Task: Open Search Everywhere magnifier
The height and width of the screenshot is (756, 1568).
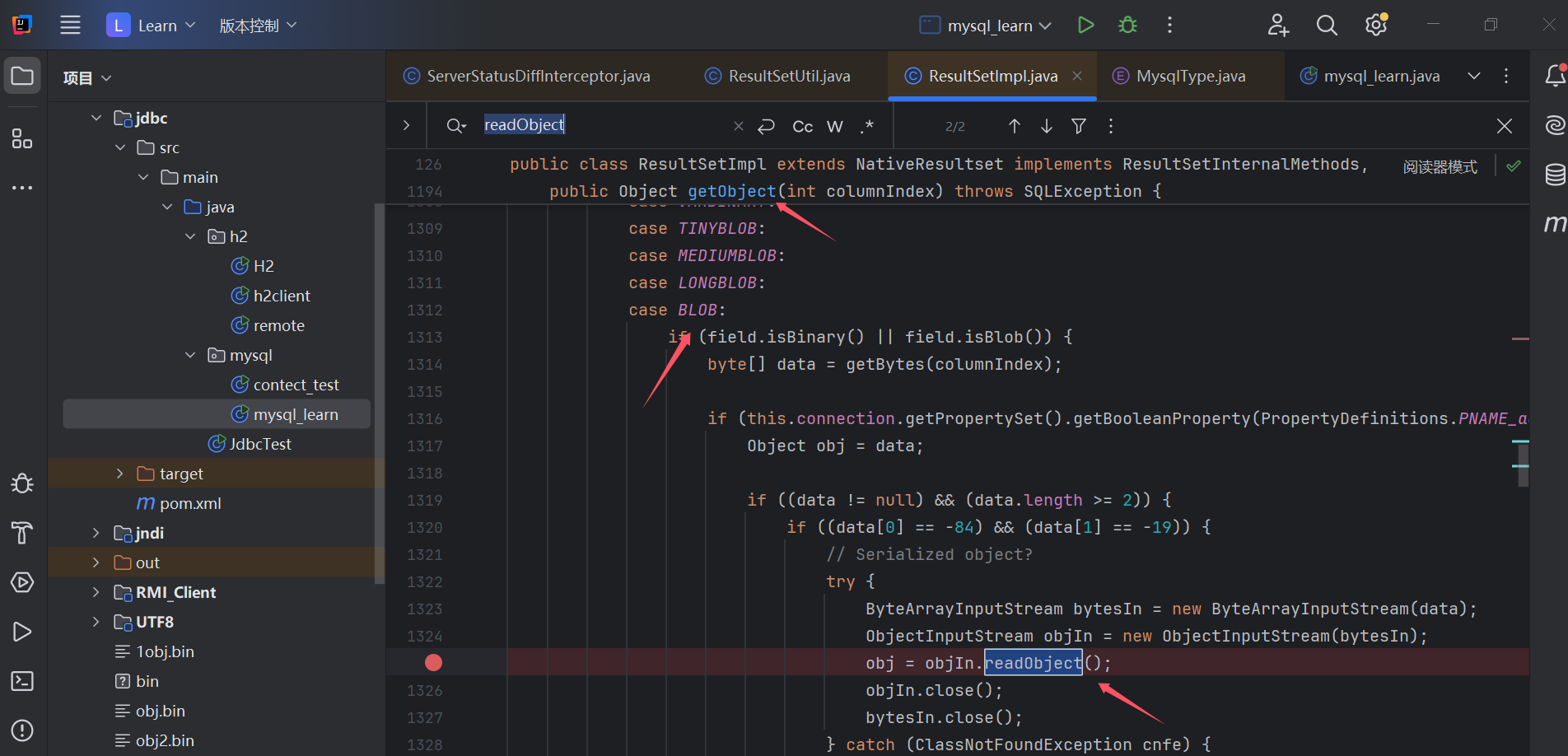Action: coord(1327,26)
